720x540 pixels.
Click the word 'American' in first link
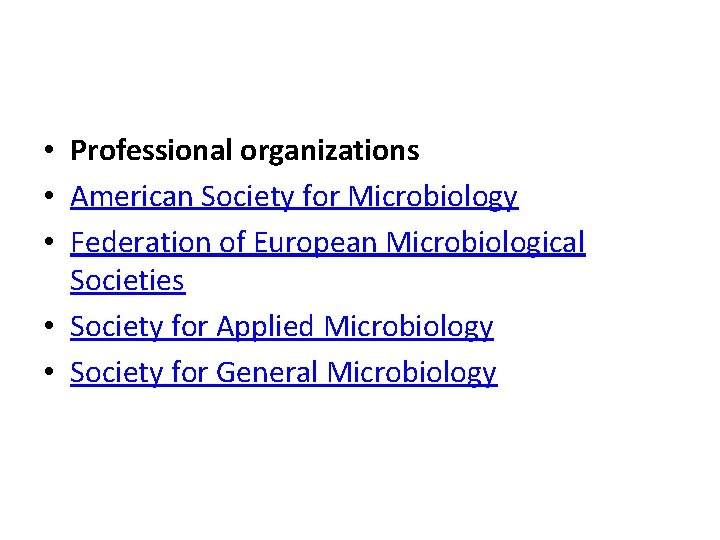click(132, 197)
